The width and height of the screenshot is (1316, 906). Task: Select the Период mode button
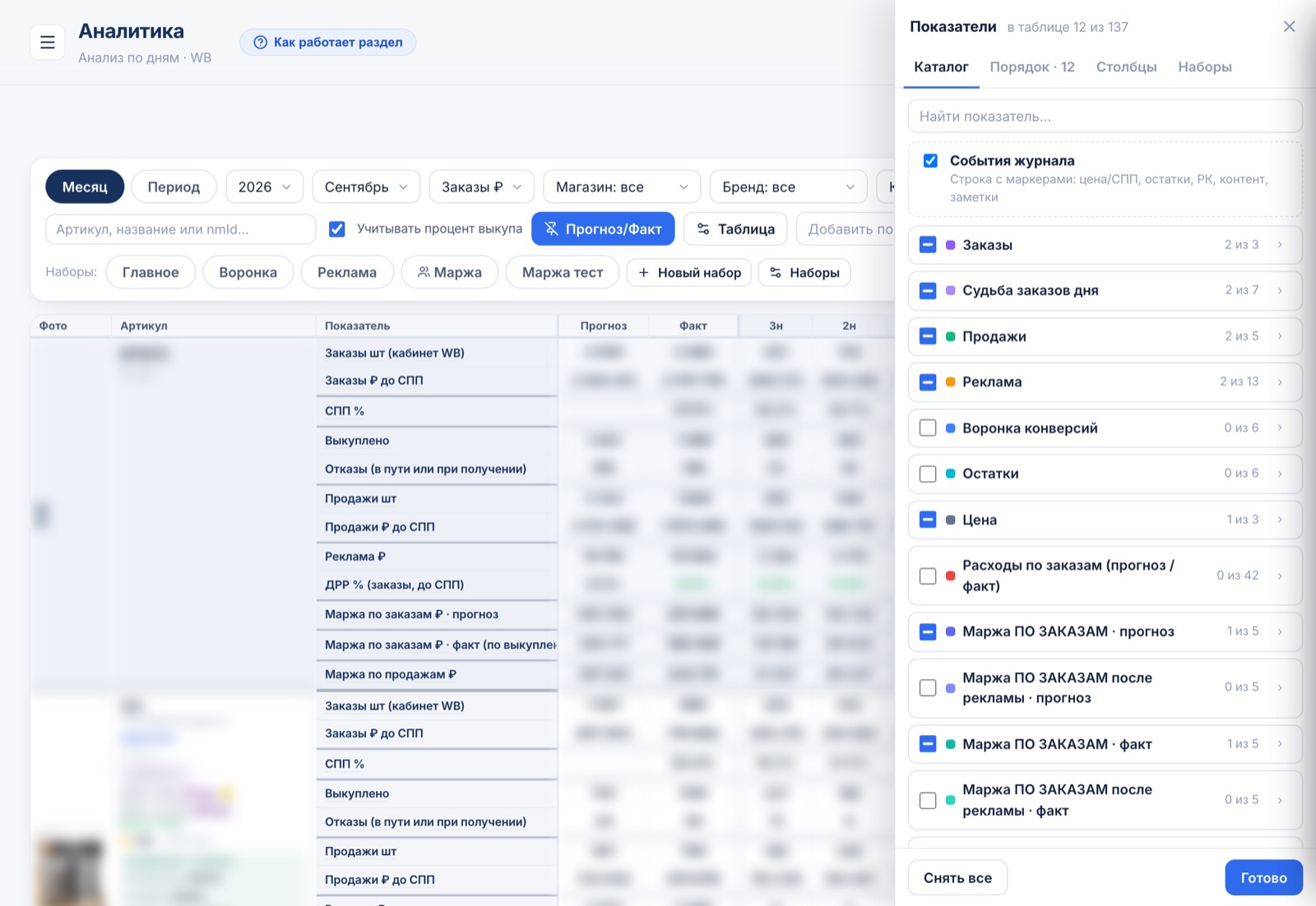(x=174, y=187)
